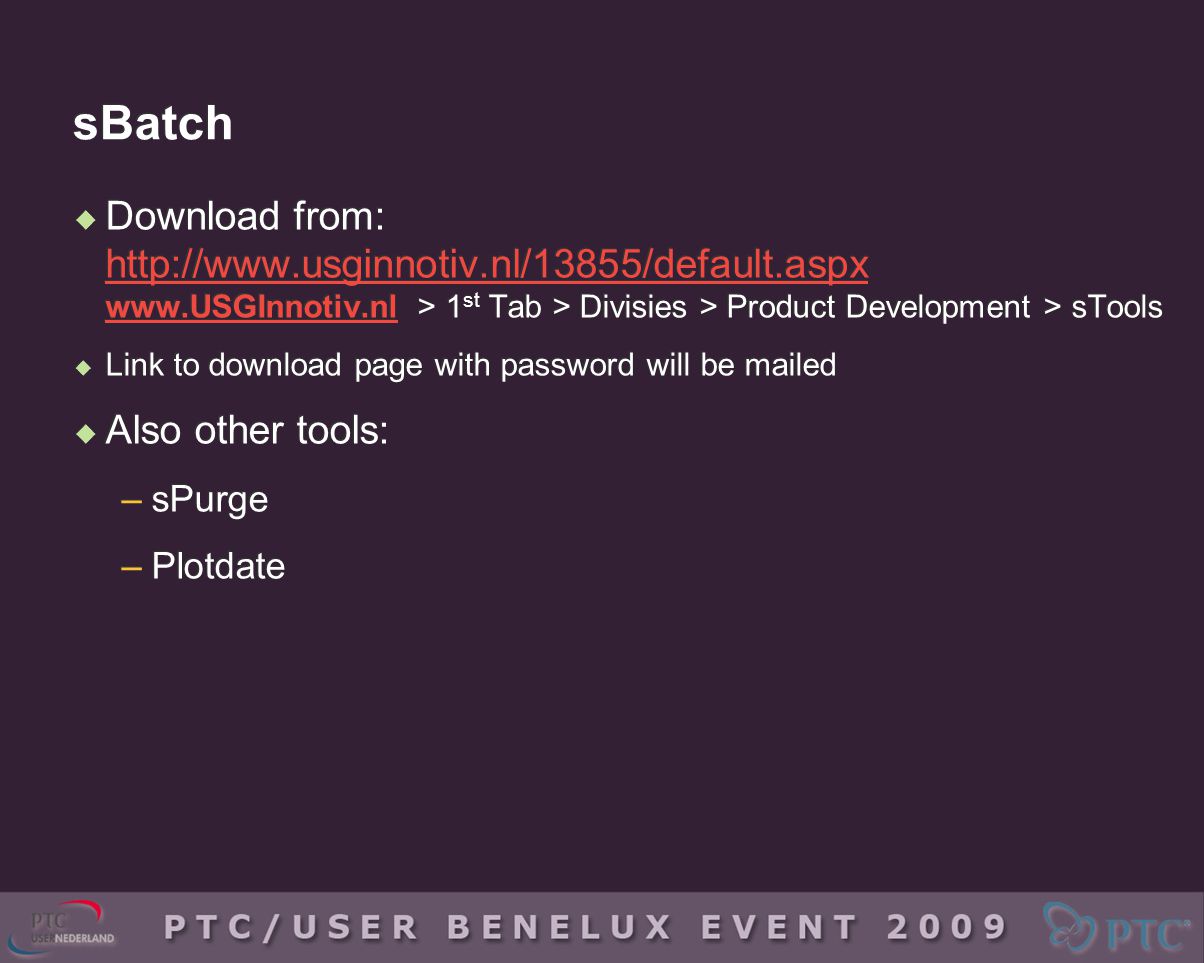Click the Also other tools bullet diamond
The height and width of the screenshot is (963, 1204).
86,432
